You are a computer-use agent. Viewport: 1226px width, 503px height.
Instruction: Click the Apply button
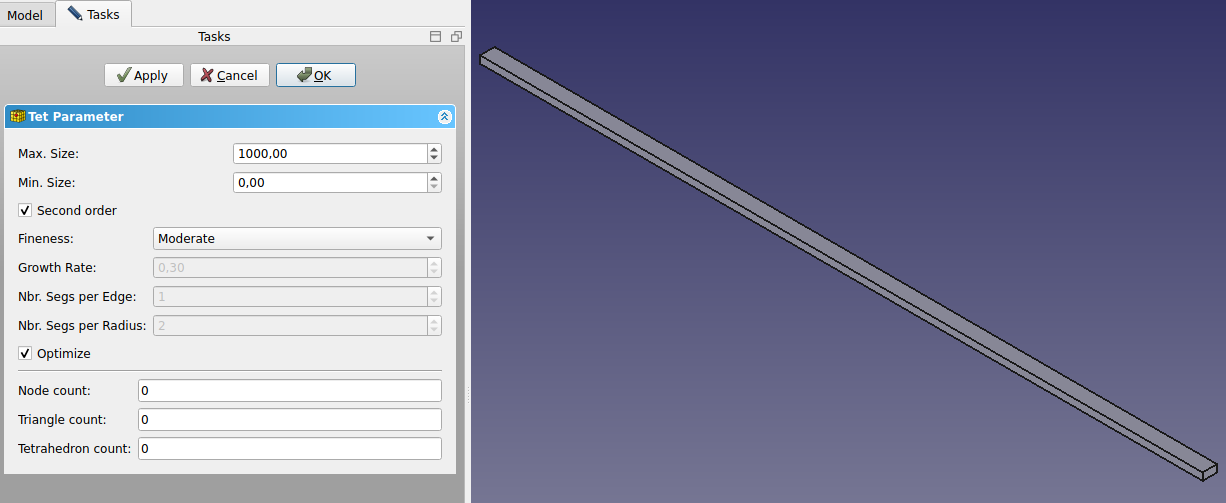point(143,75)
